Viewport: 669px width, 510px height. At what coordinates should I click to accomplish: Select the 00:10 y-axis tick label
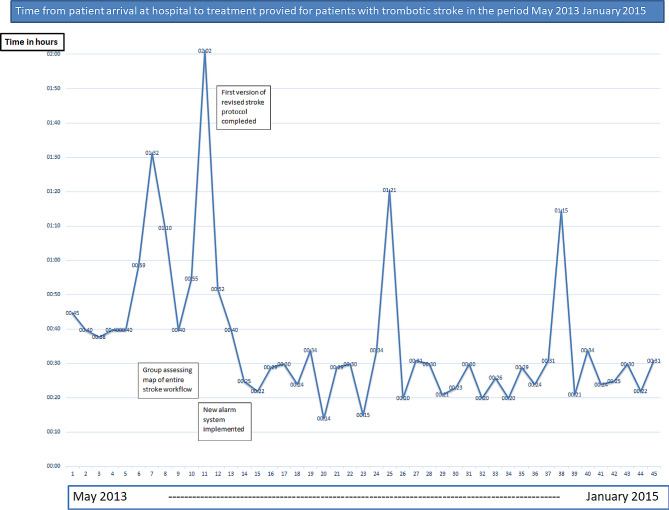[53, 432]
